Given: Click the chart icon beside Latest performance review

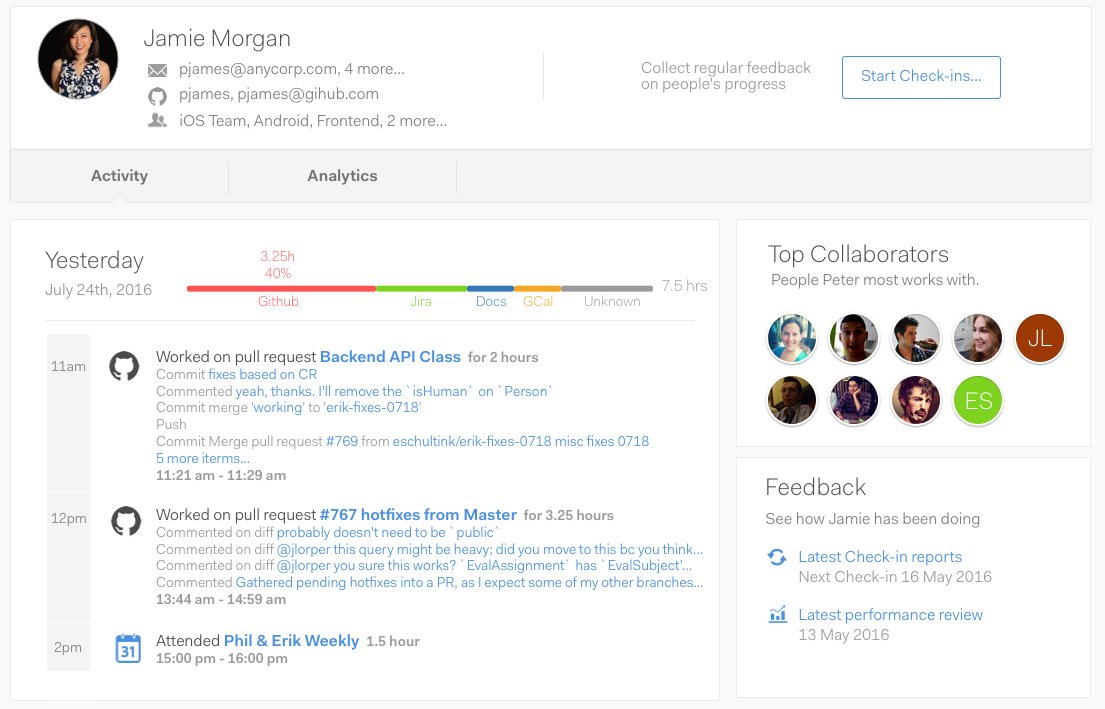Looking at the screenshot, I should tap(777, 615).
